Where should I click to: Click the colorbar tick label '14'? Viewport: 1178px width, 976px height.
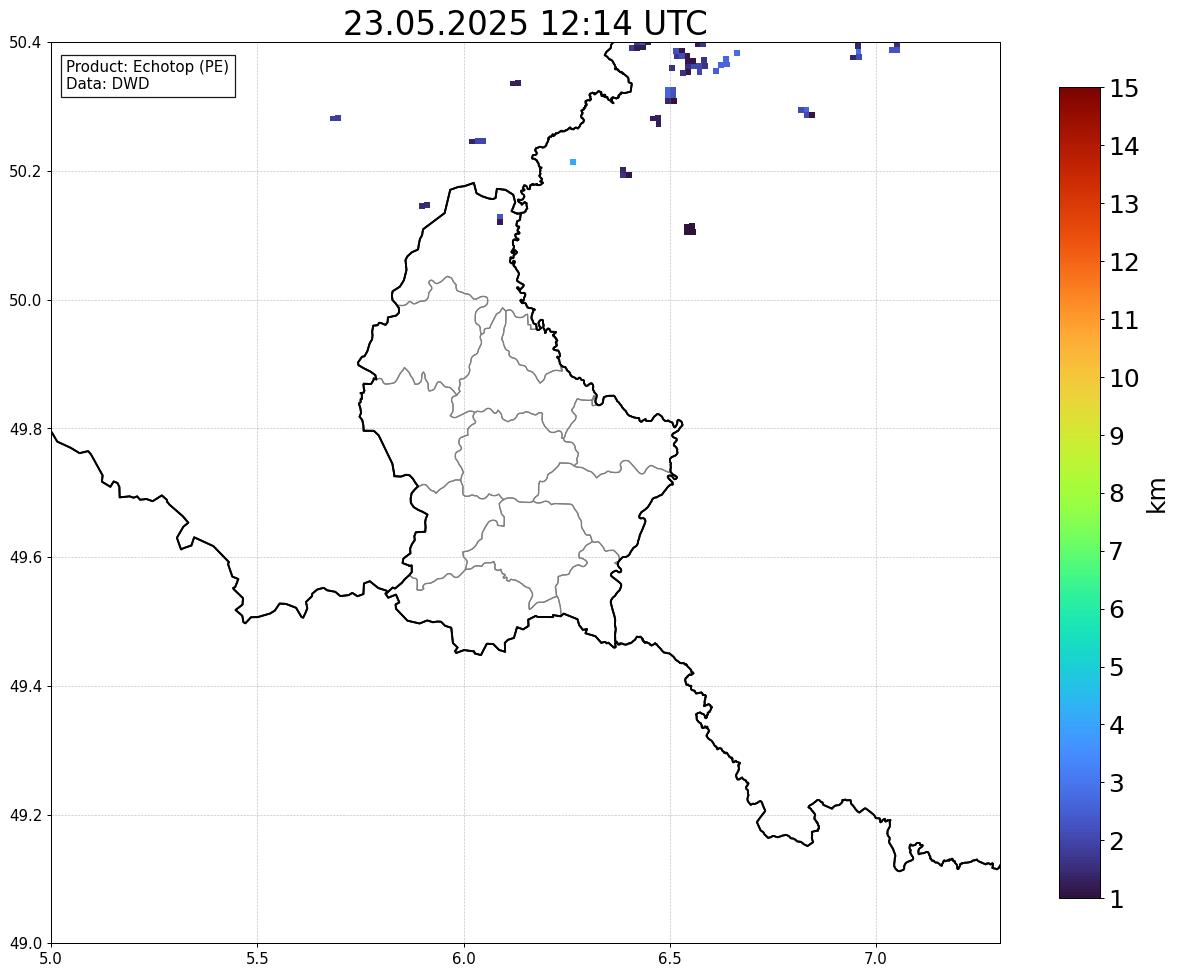click(x=1124, y=147)
